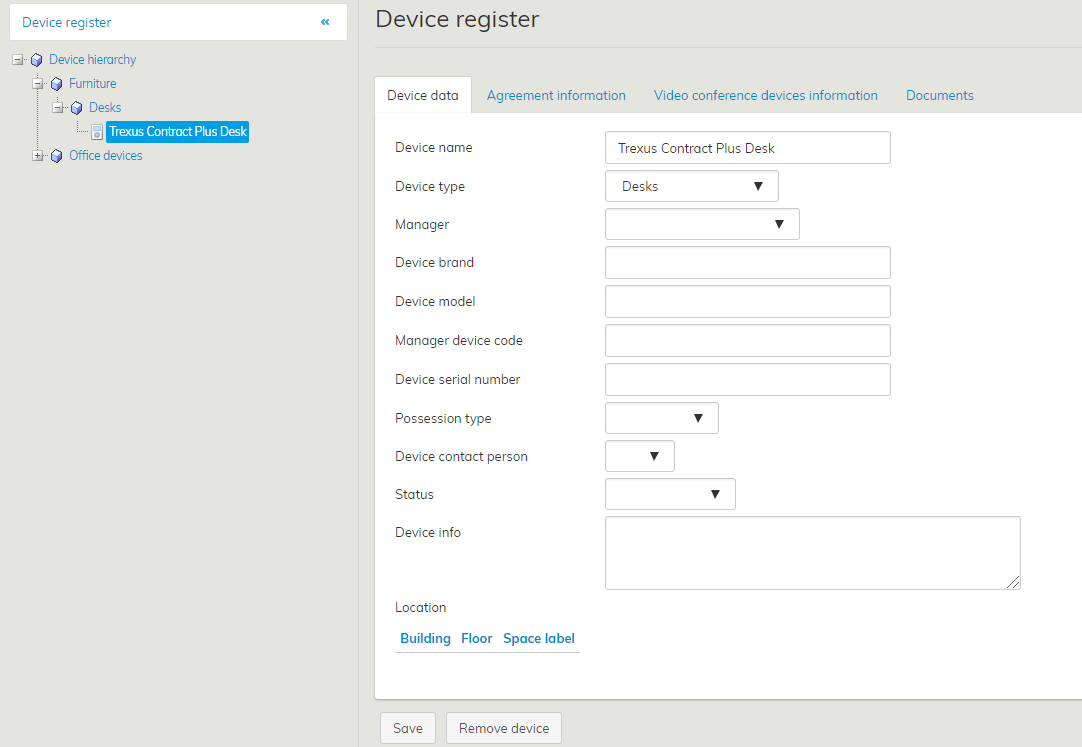Viewport: 1082px width, 747px height.
Task: Click the Device hierarchy cube icon
Action: [x=37, y=60]
